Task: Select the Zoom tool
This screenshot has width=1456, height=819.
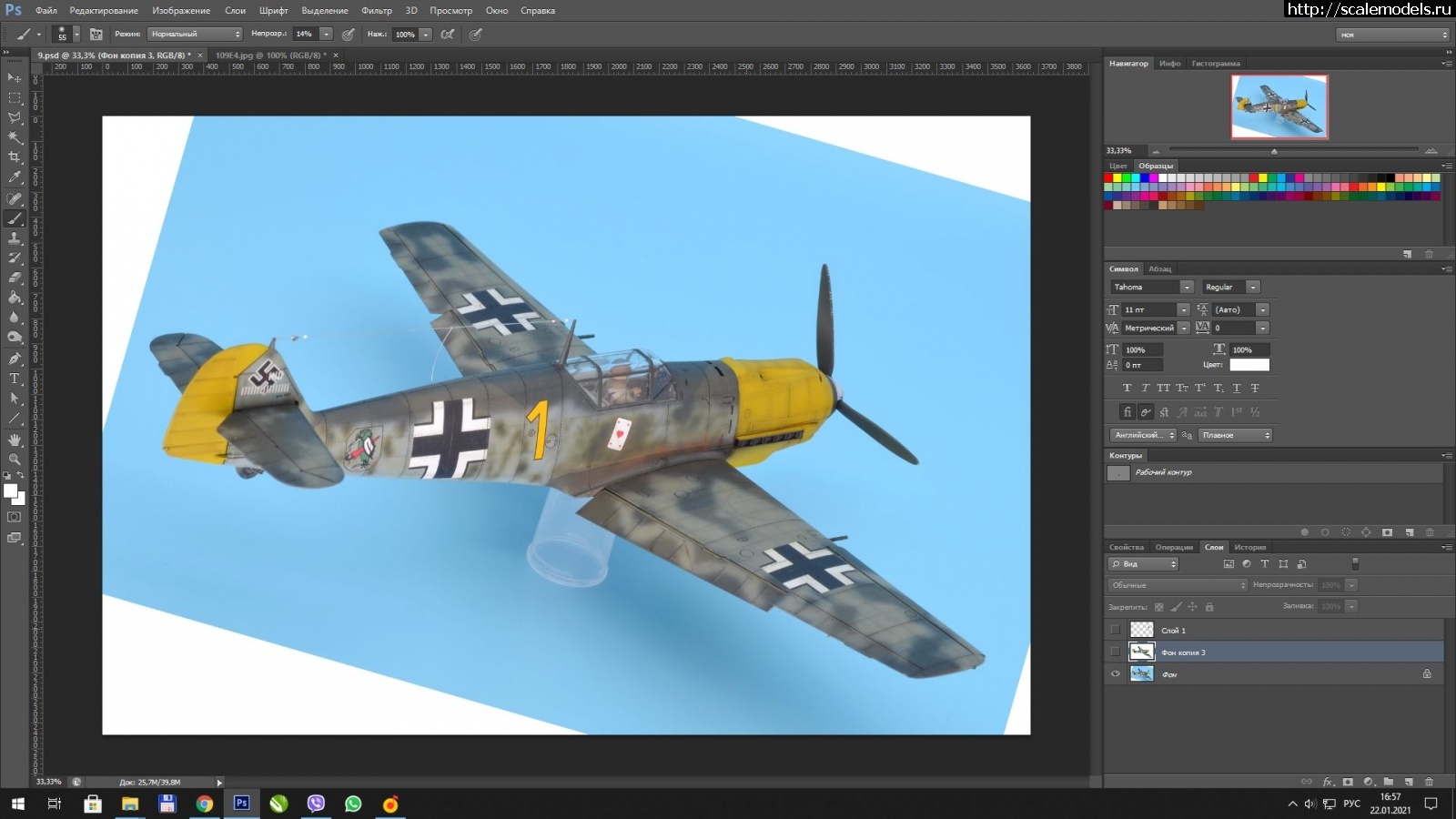Action: [15, 460]
